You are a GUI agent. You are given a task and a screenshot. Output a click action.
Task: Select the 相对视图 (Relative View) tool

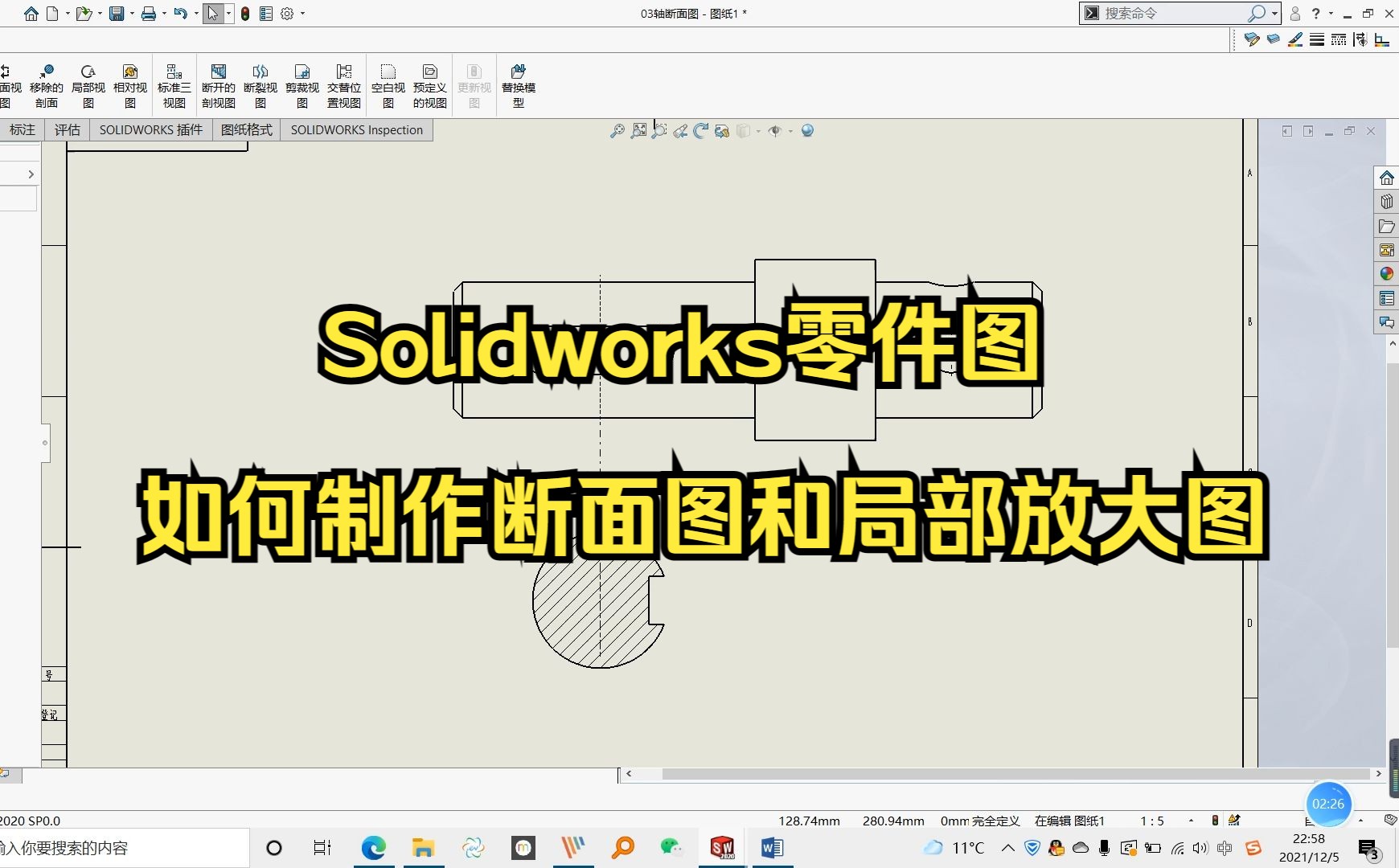point(130,86)
